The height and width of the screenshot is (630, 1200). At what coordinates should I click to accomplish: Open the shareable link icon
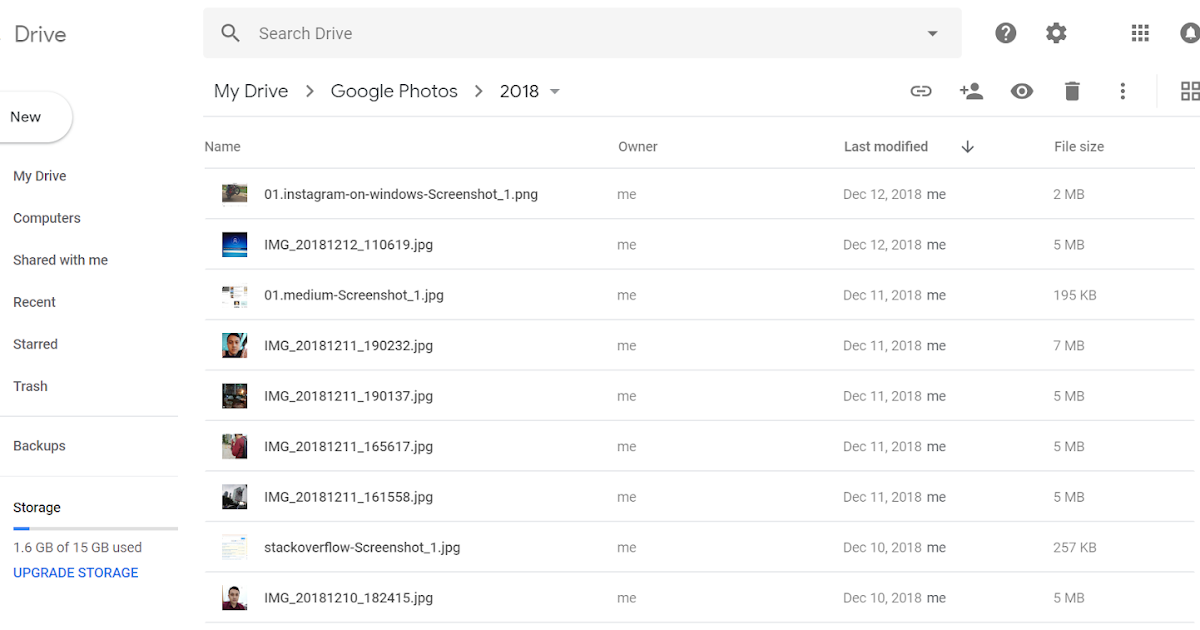(x=920, y=90)
